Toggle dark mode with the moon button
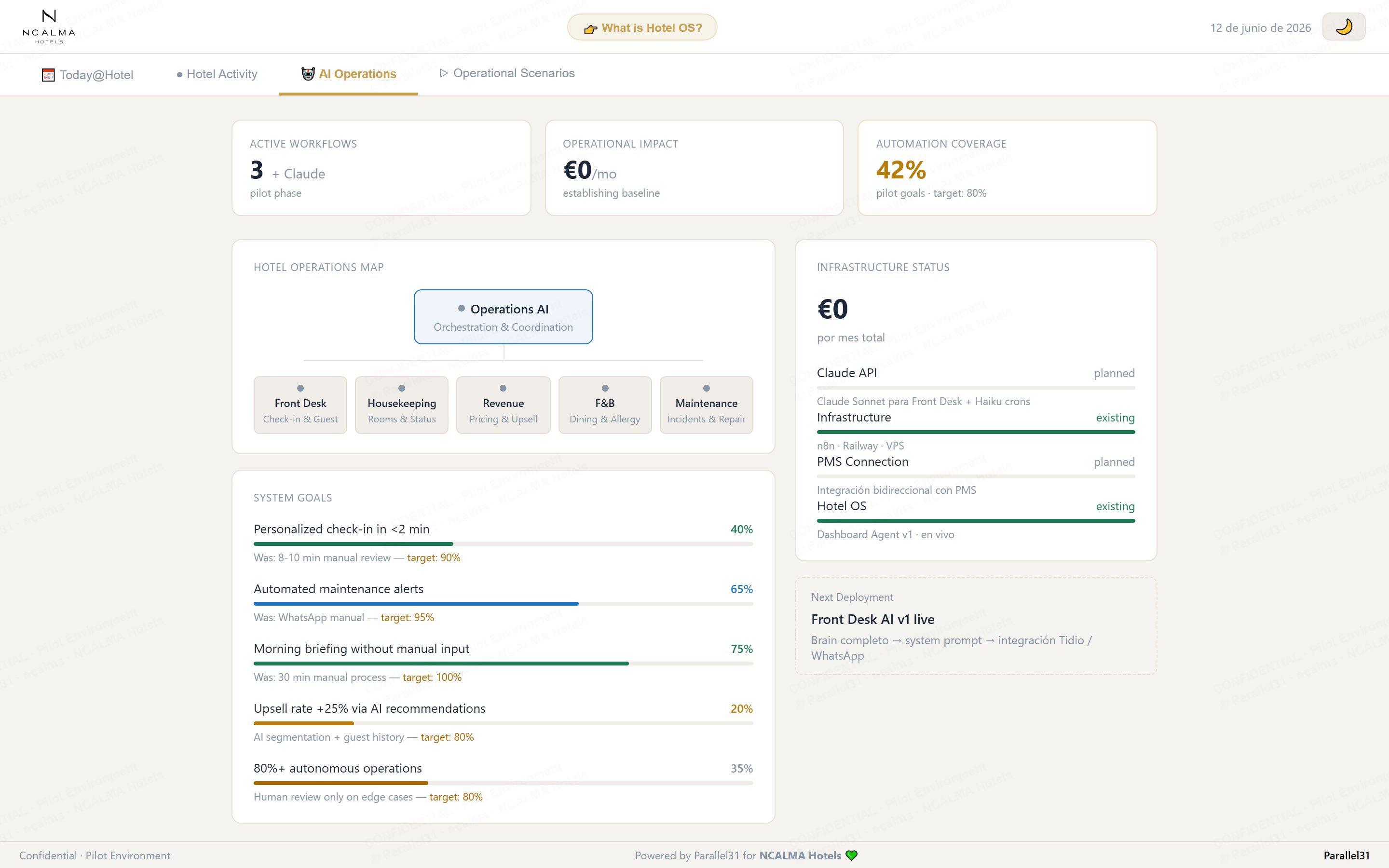Image resolution: width=1389 pixels, height=868 pixels. tap(1344, 27)
